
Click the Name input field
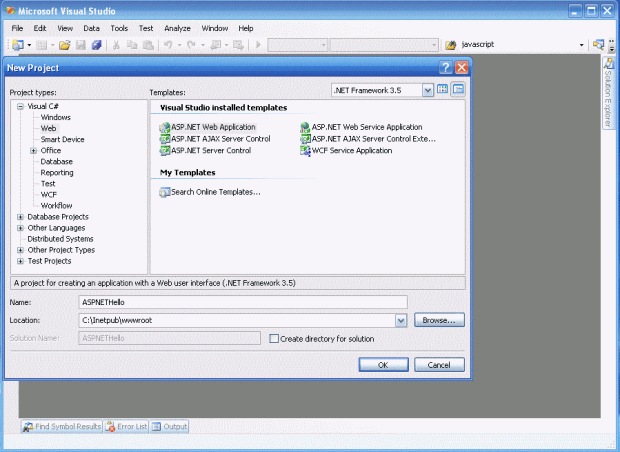pos(243,303)
